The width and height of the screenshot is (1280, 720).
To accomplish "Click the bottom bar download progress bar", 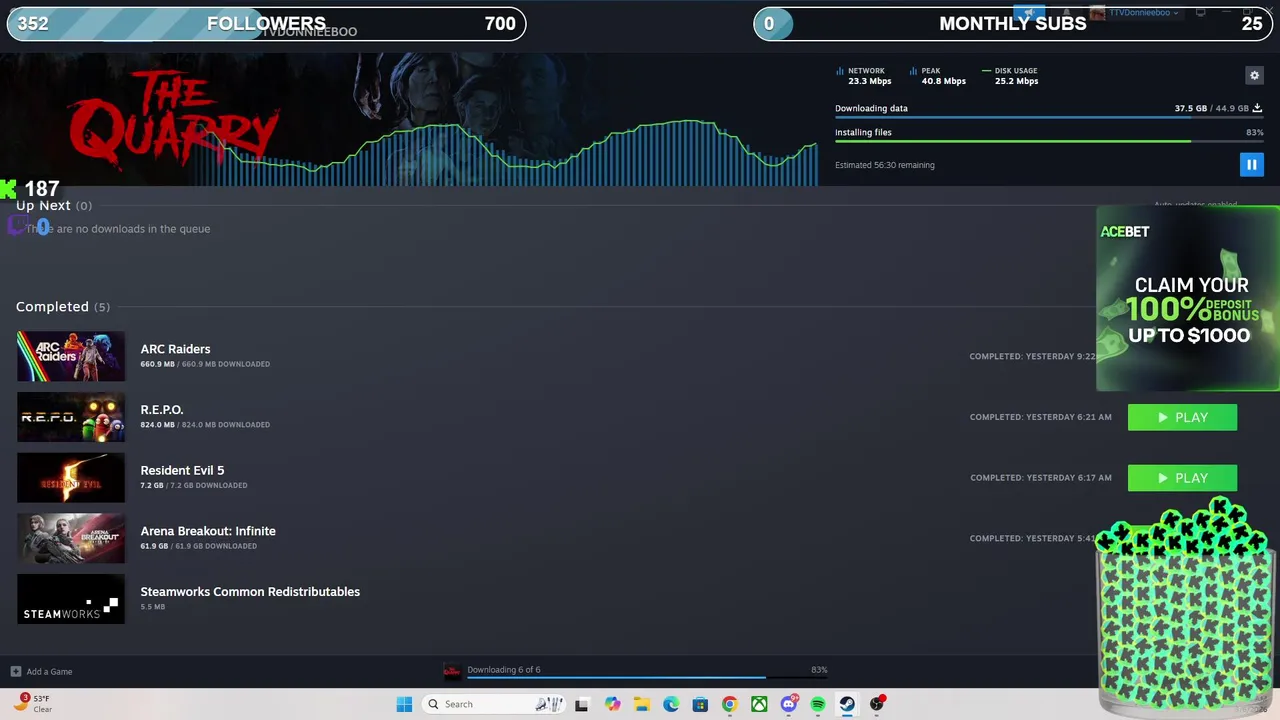I will coord(647,678).
